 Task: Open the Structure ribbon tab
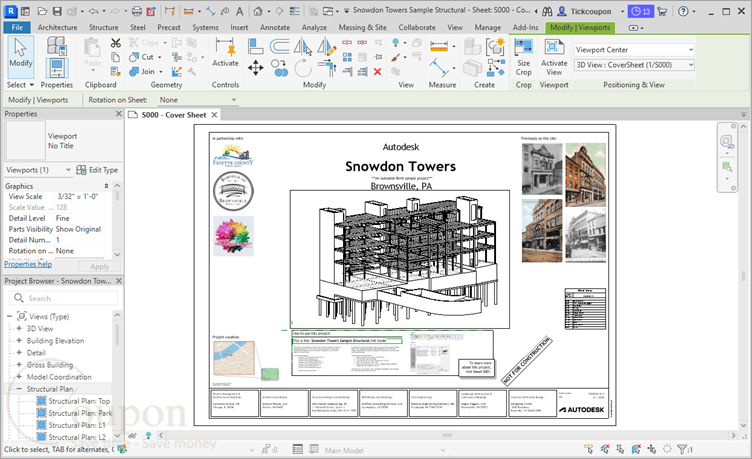pos(103,27)
